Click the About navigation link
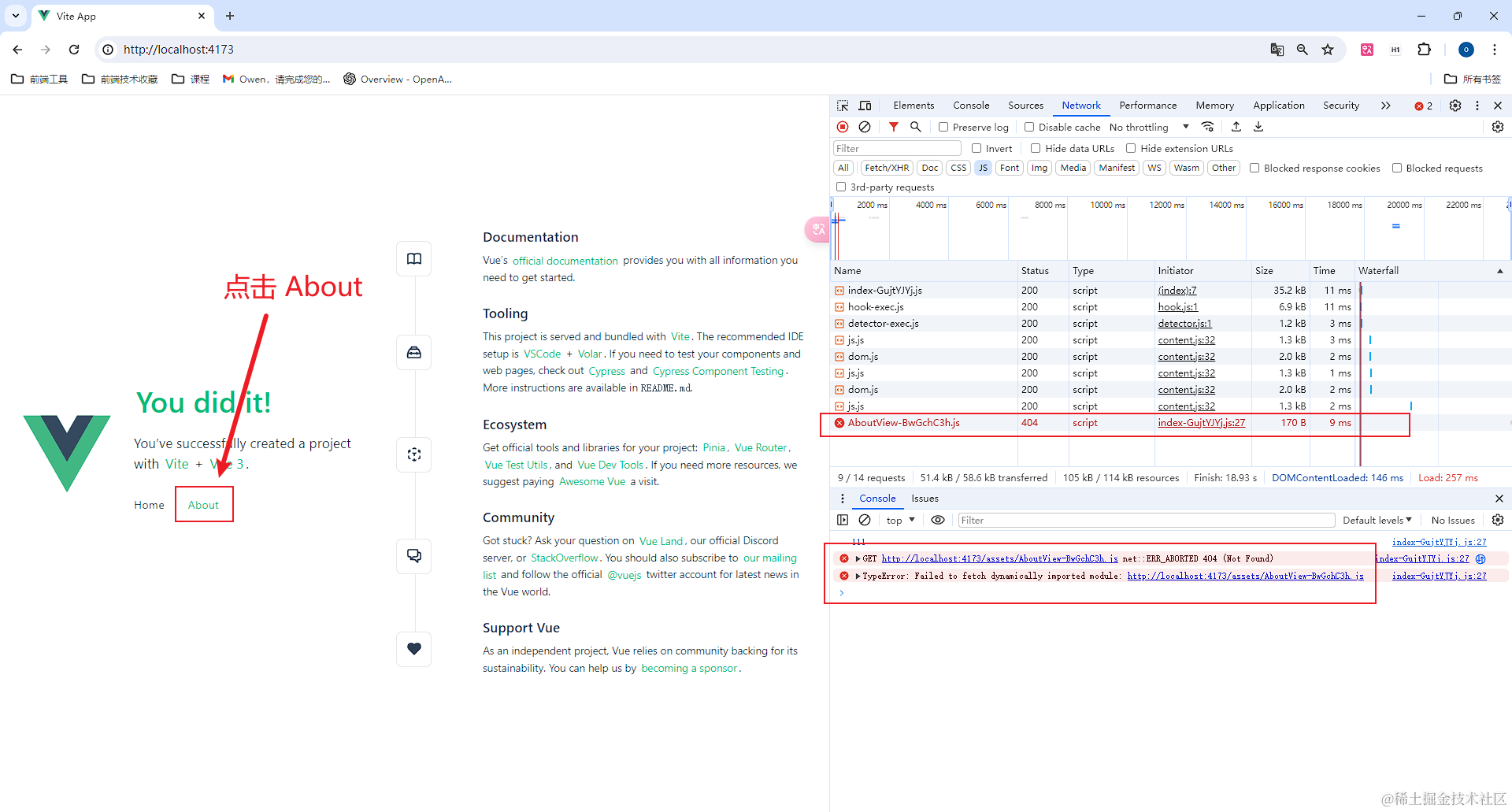 (203, 505)
